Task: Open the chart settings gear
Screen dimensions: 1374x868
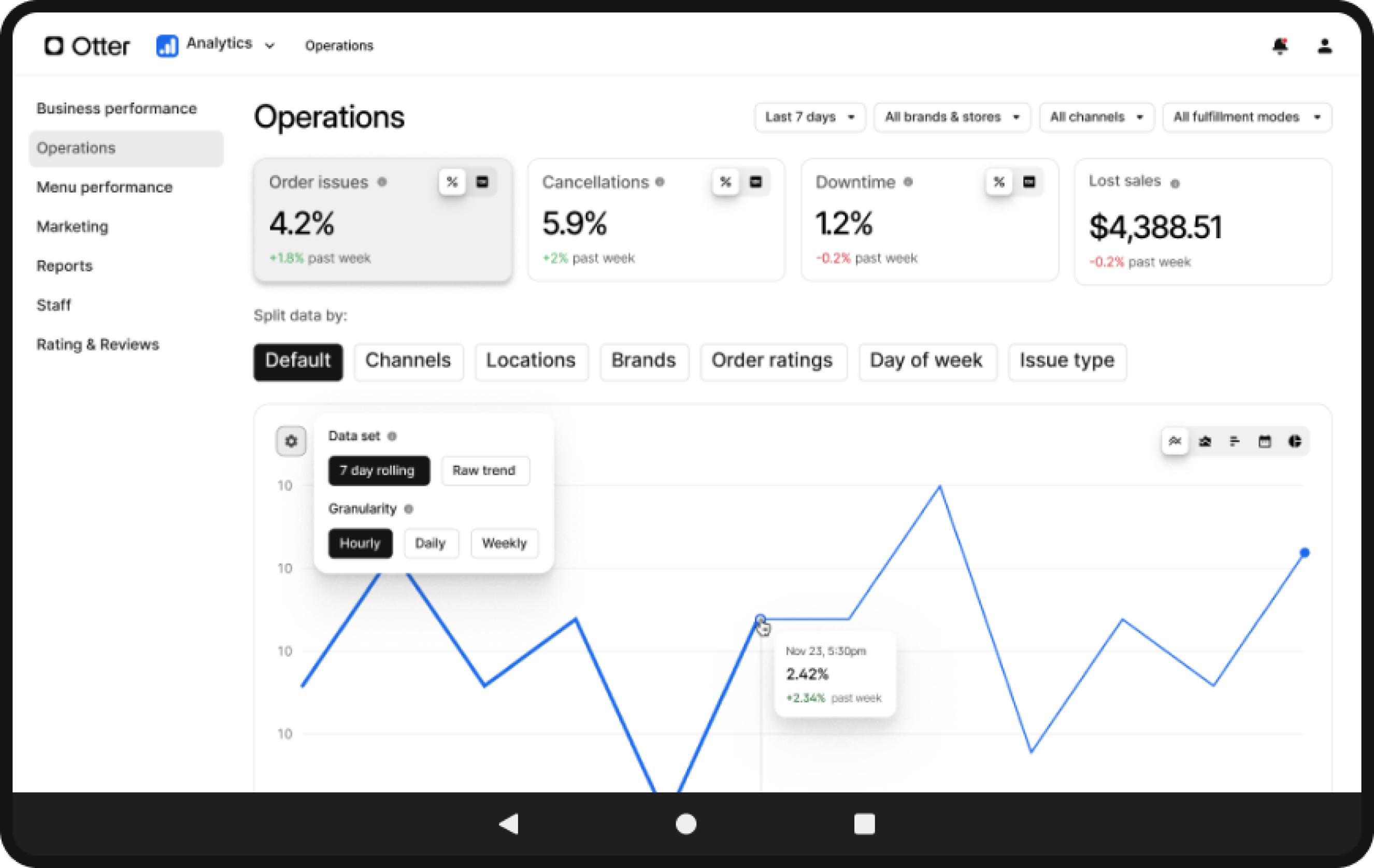Action: [x=291, y=441]
